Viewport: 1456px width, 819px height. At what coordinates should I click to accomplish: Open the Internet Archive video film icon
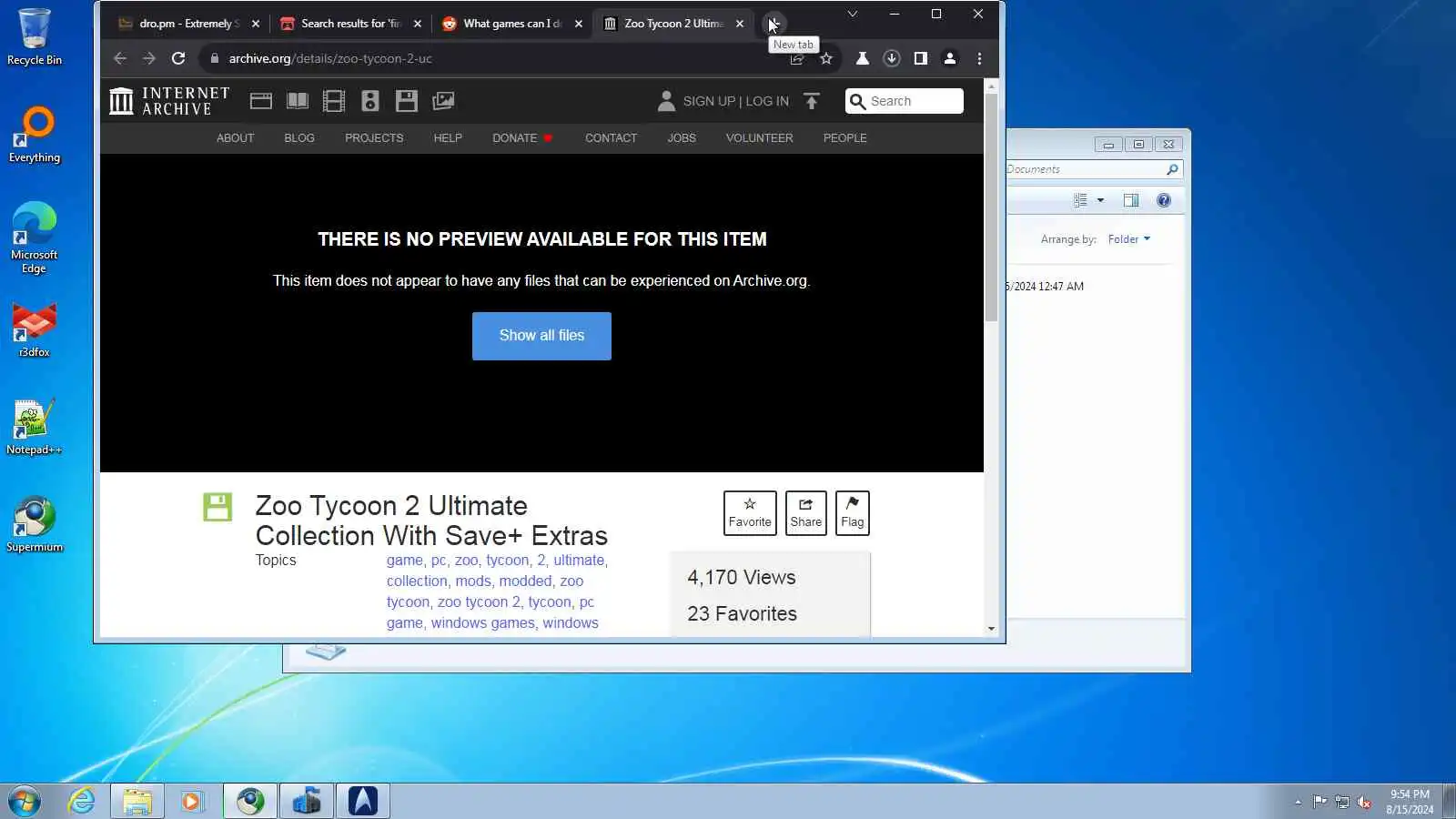coord(334,101)
